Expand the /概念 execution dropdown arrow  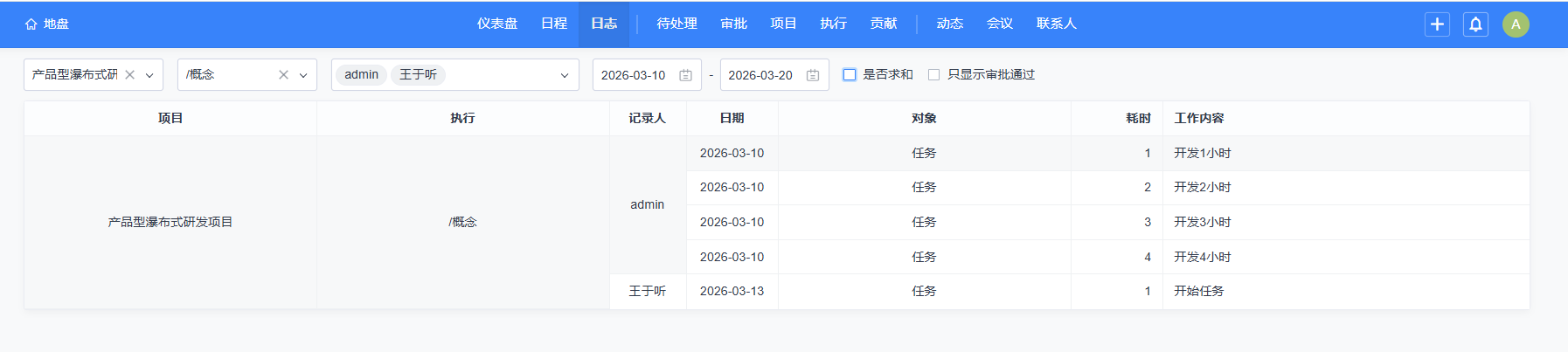[x=303, y=75]
